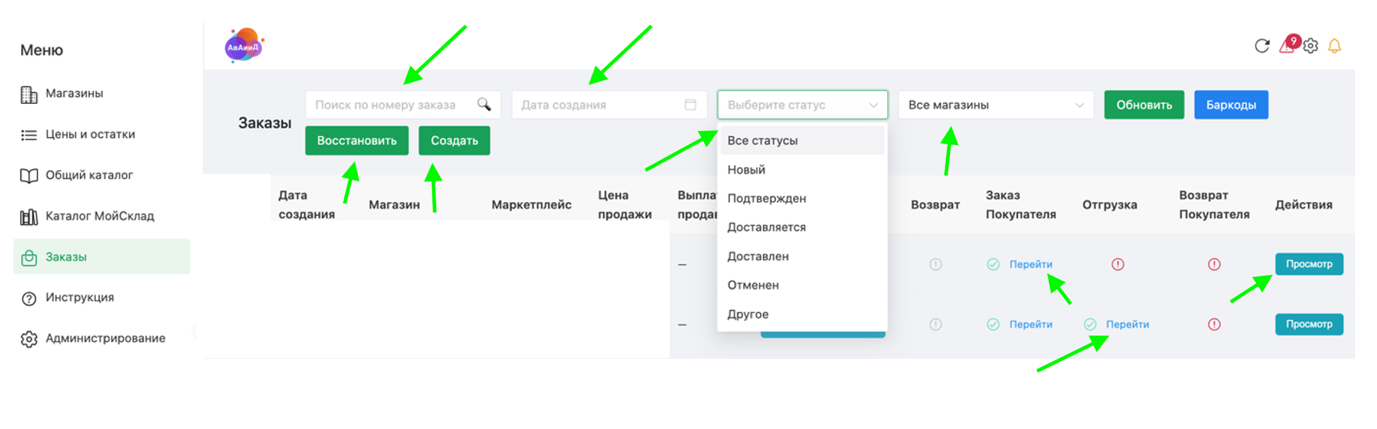Select Доставлен in status dropdown list
Viewport: 1377px width, 429px height.
coord(758,256)
